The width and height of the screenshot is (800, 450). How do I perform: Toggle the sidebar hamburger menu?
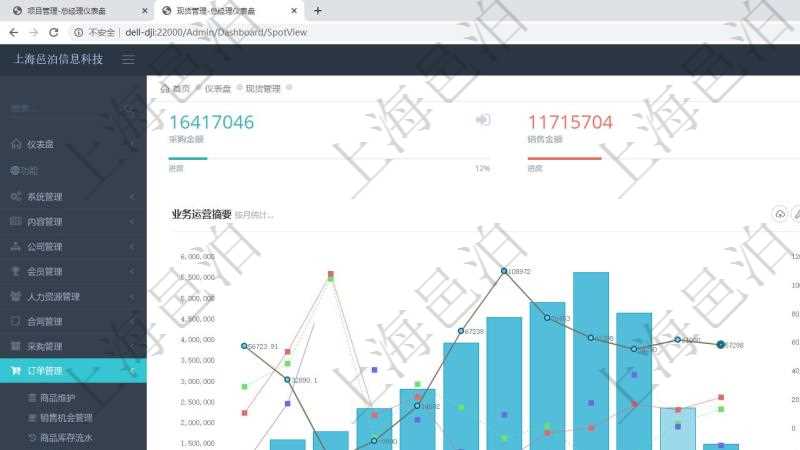[x=128, y=60]
